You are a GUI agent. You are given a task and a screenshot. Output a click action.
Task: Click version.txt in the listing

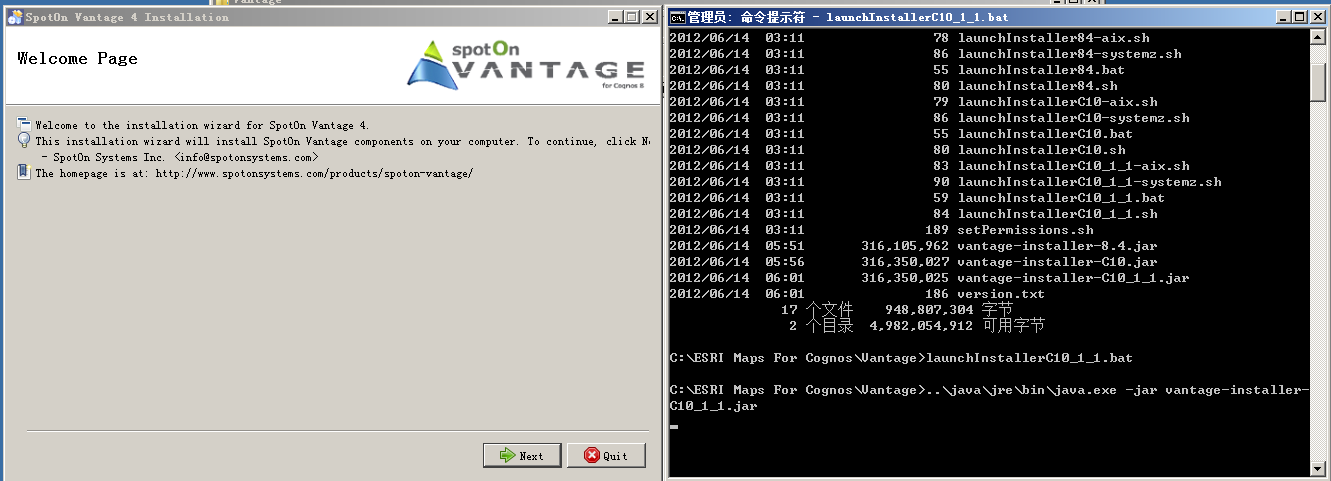coord(1001,294)
